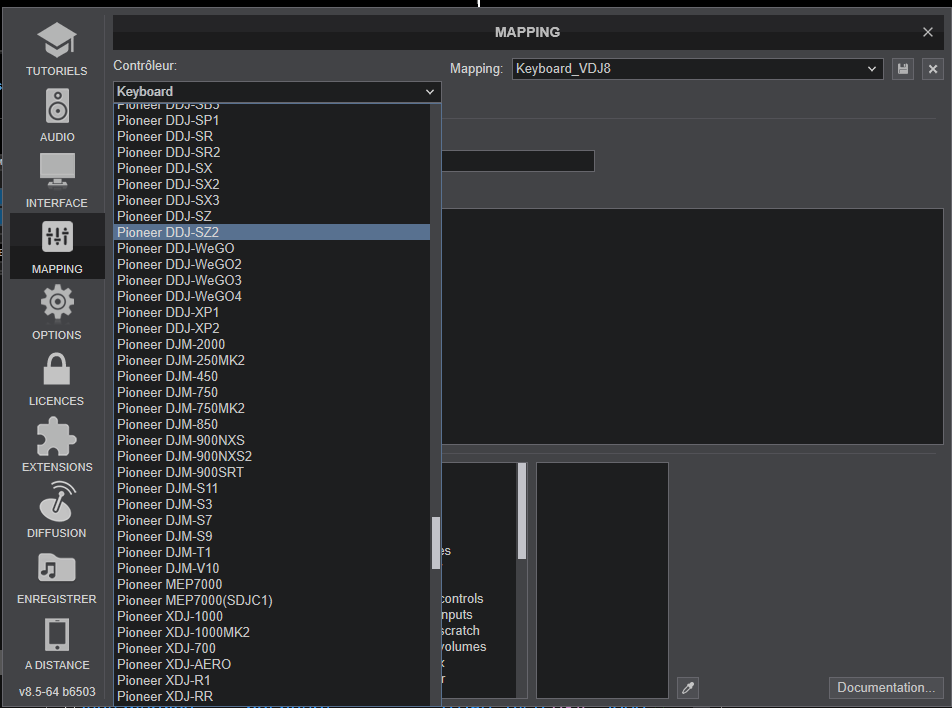Viewport: 952px width, 708px height.
Task: Select Pioneer XDJ-RR entry
Action: point(271,696)
